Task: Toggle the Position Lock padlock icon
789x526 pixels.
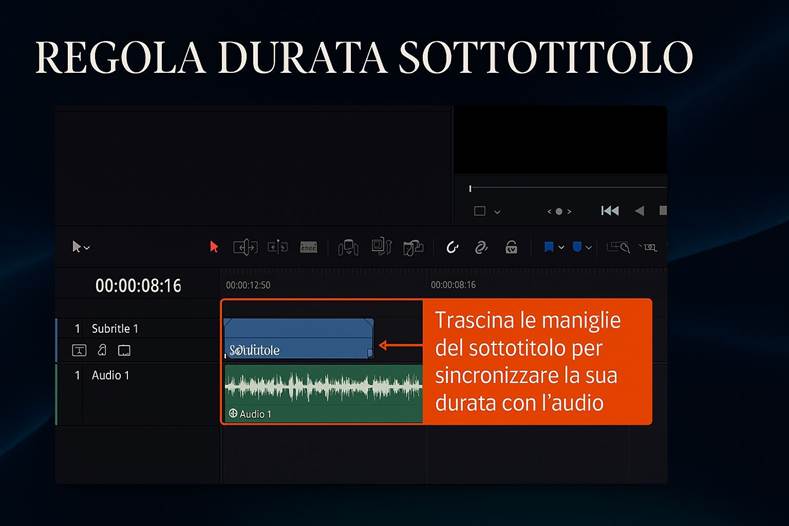Action: click(x=511, y=247)
